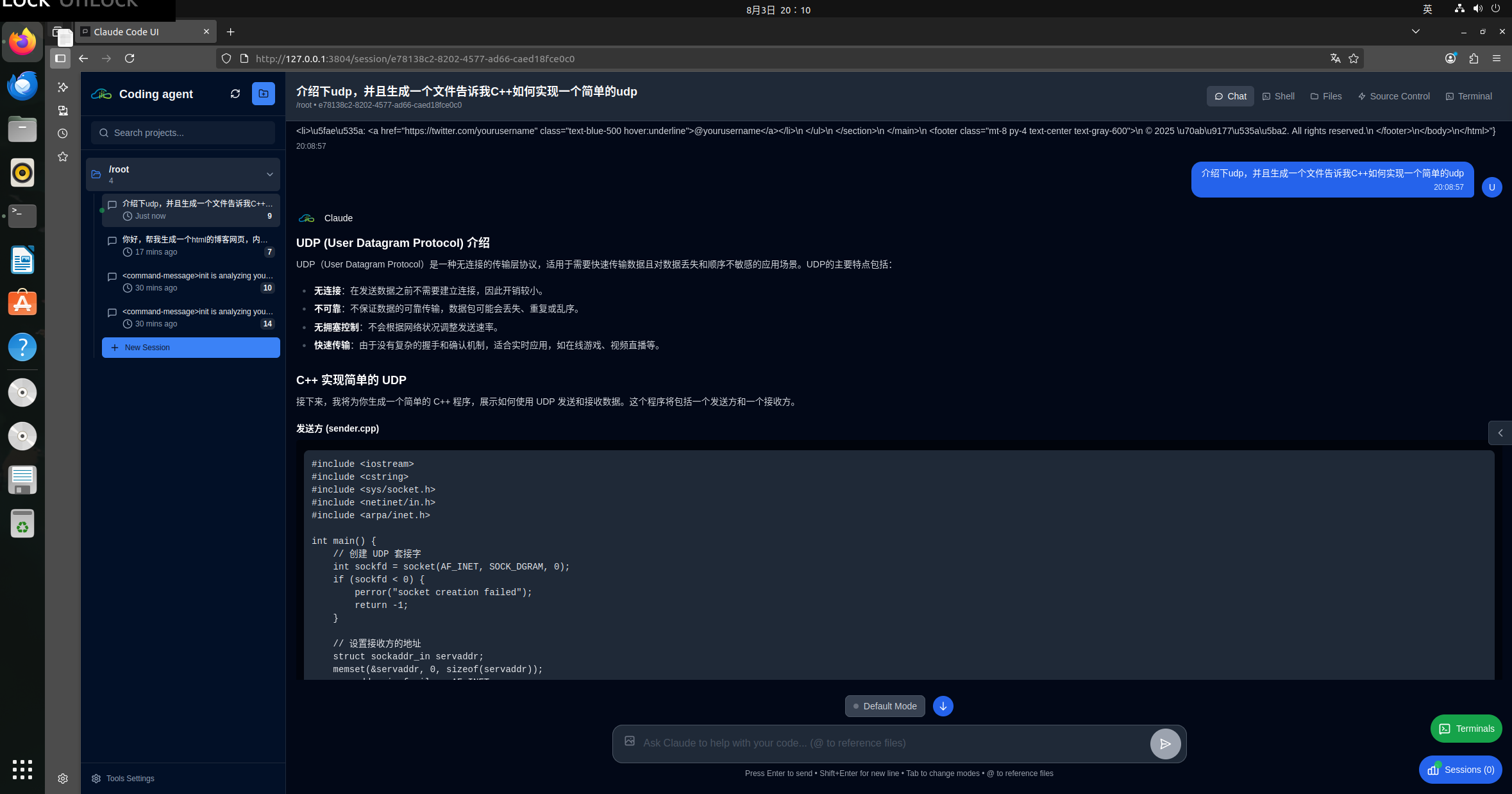The height and width of the screenshot is (794, 1512).
Task: Toggle the Firefox sidebar panel button
Action: [x=60, y=58]
